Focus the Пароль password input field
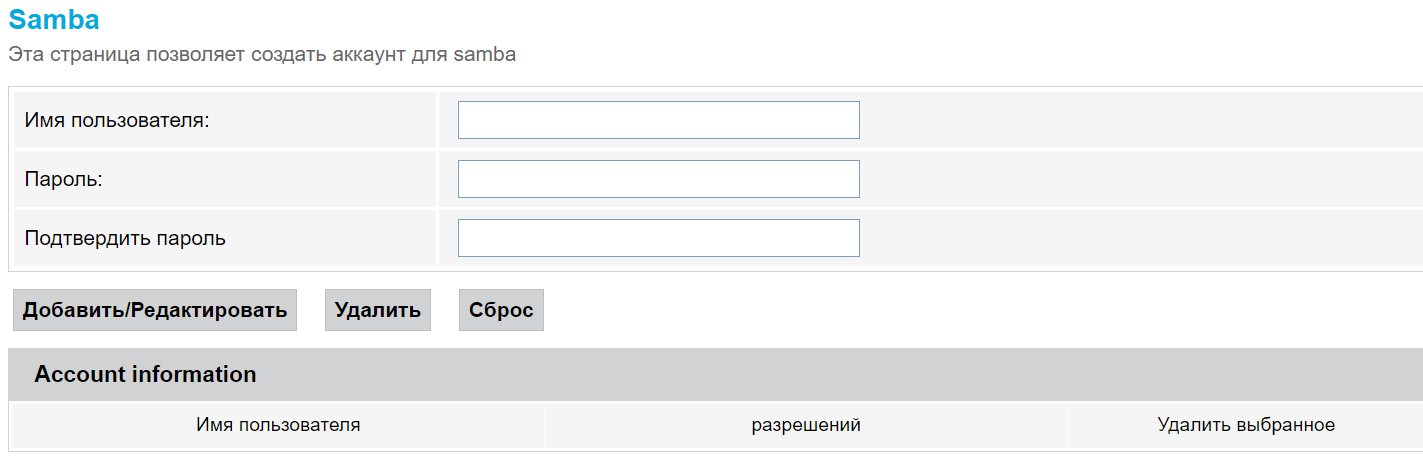 pyautogui.click(x=658, y=179)
